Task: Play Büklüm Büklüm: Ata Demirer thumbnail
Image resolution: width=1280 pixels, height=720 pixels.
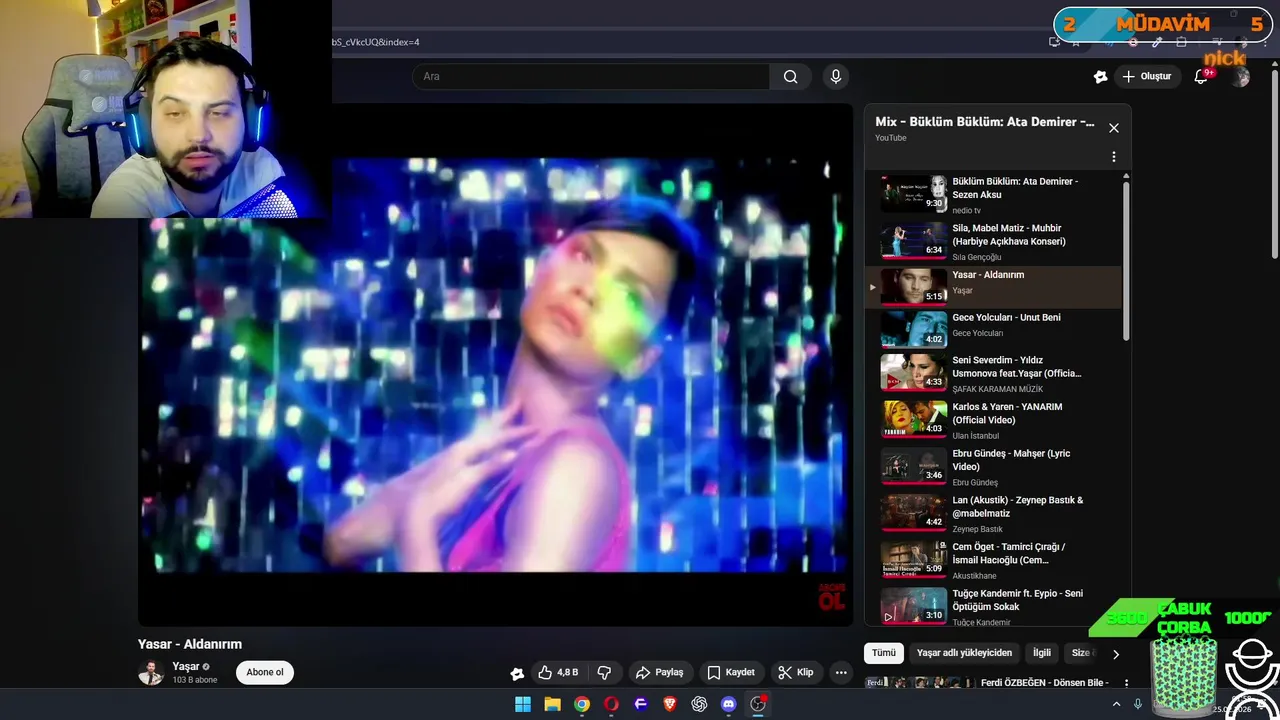Action: 914,193
